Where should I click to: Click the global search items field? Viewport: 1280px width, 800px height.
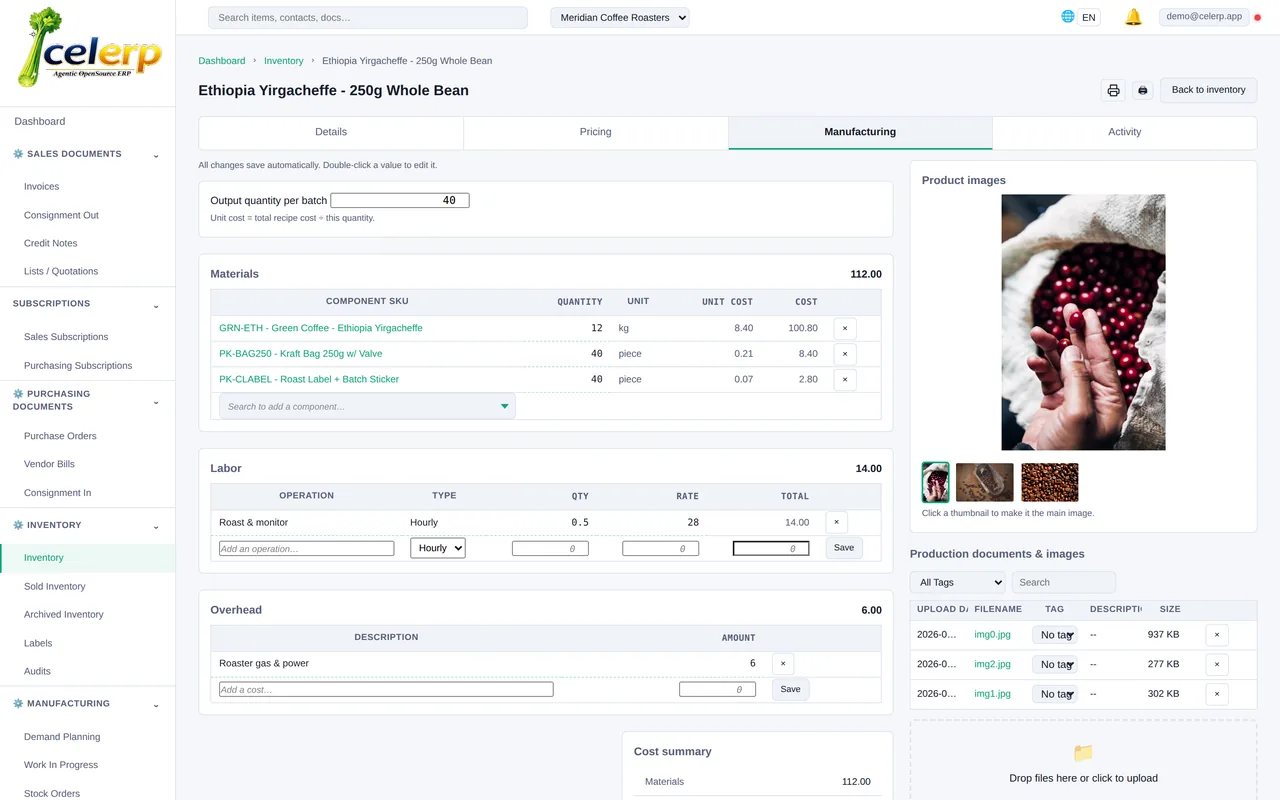[368, 18]
